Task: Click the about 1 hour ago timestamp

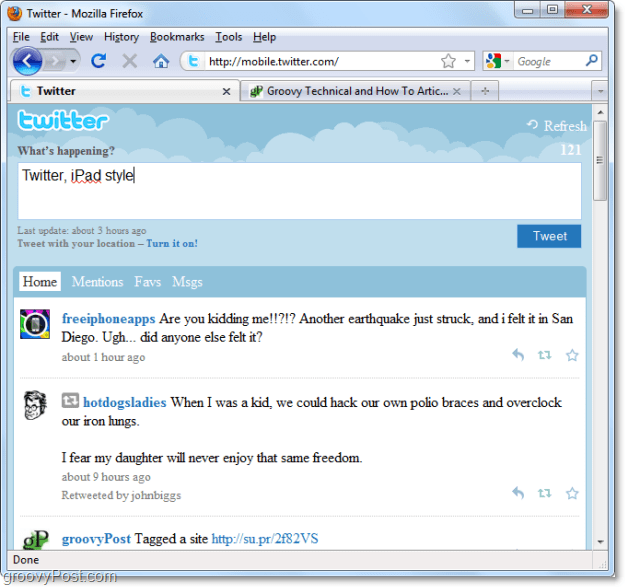Action: [103, 357]
